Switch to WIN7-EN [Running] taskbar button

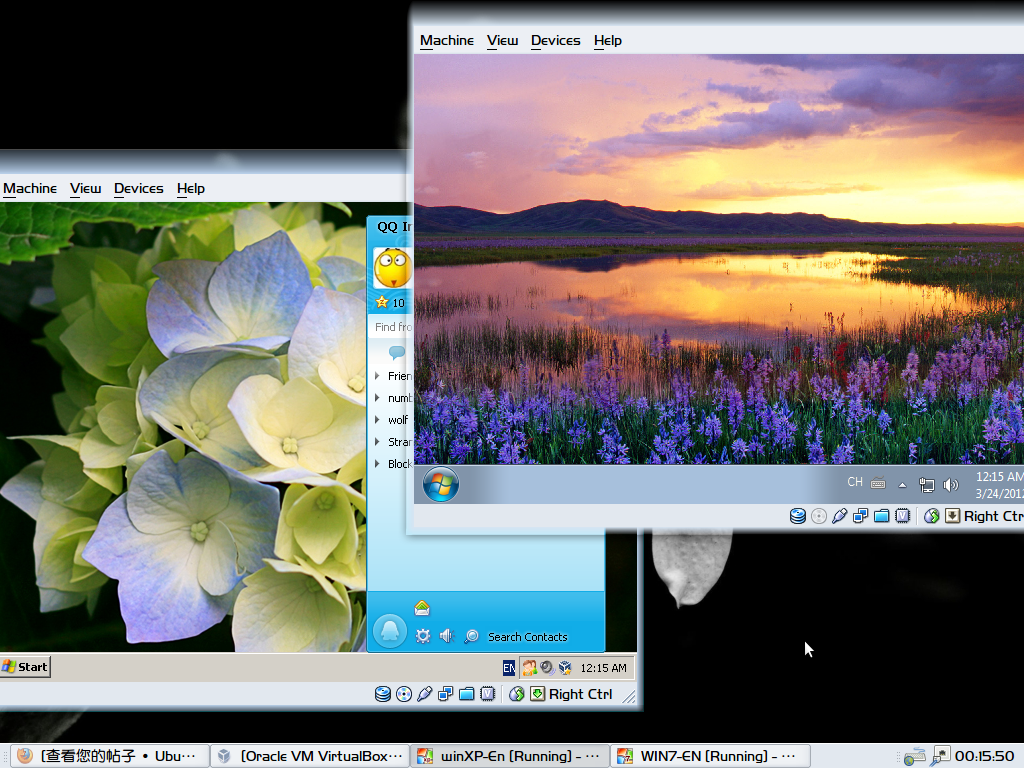pyautogui.click(x=711, y=756)
